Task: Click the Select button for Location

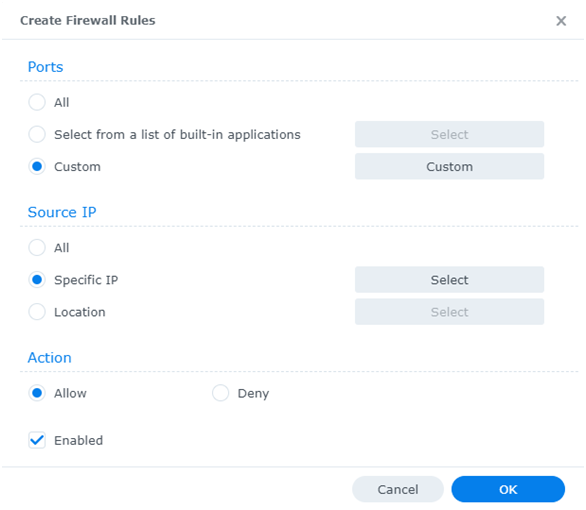Action: [x=449, y=312]
